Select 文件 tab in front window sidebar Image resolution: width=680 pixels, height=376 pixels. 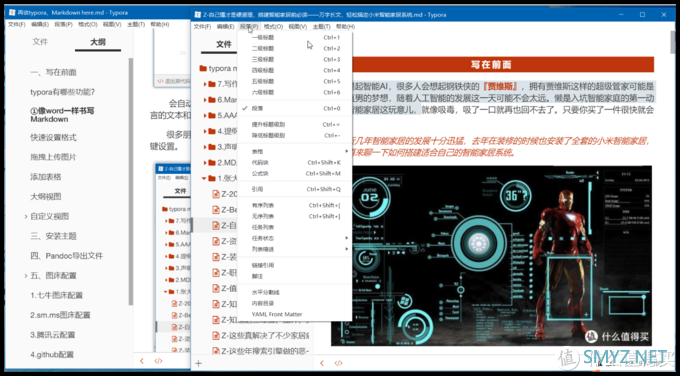point(224,44)
